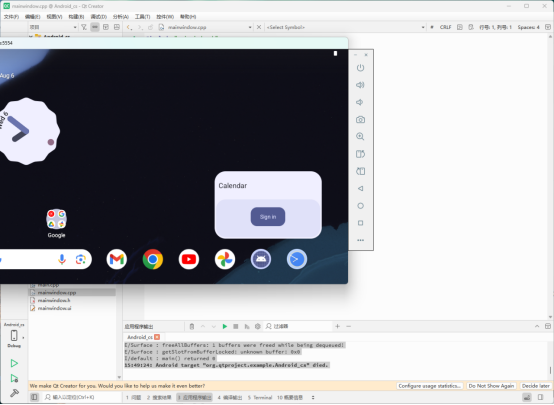
Task: Open the 文件(F) menu
Action: 11,17
